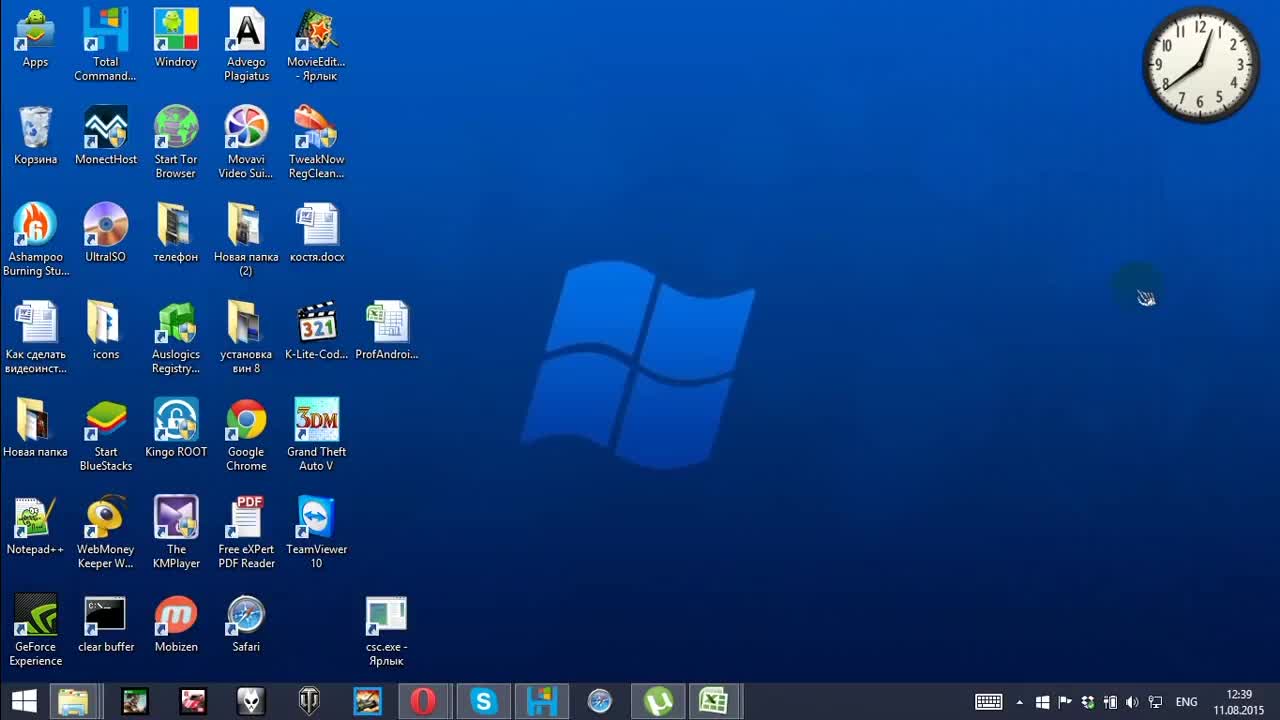The width and height of the screenshot is (1280, 720).
Task: Select the Mobizen desktop icon
Action: [x=176, y=624]
